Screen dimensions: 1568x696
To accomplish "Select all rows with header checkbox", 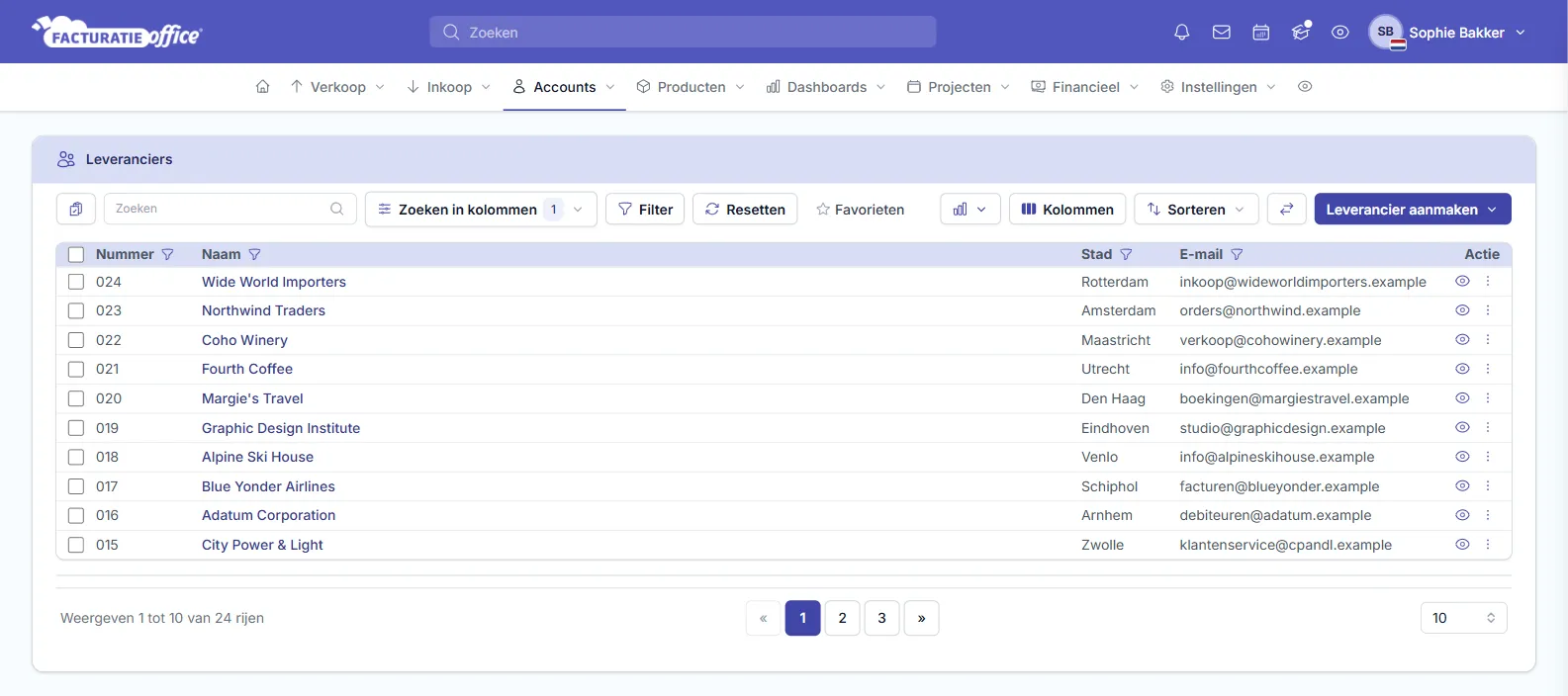I will point(76,254).
